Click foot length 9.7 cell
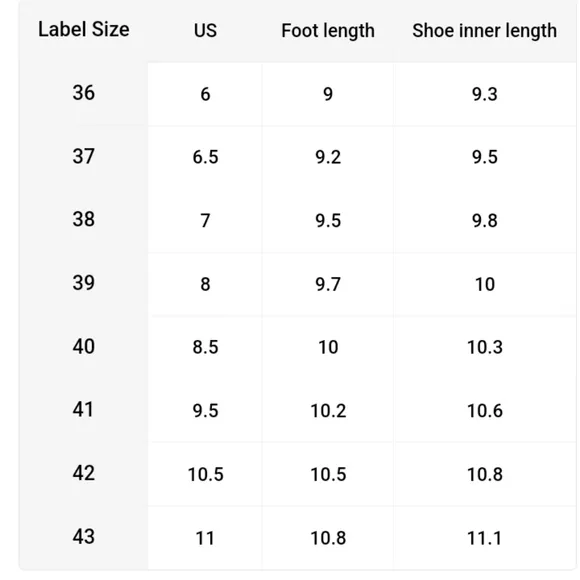This screenshot has width=580, height=580. pos(328,284)
